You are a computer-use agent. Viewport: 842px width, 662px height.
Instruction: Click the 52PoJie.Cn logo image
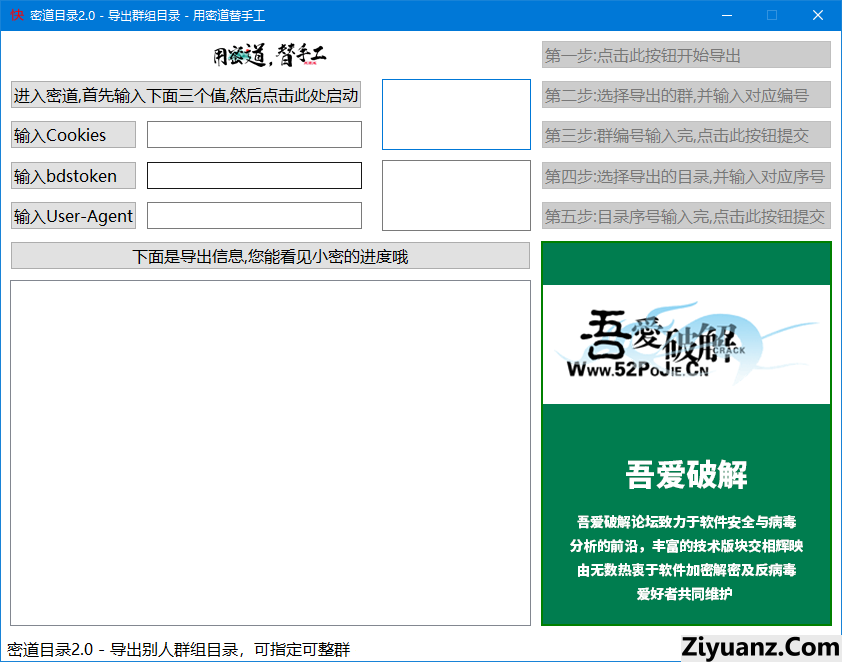[x=686, y=344]
